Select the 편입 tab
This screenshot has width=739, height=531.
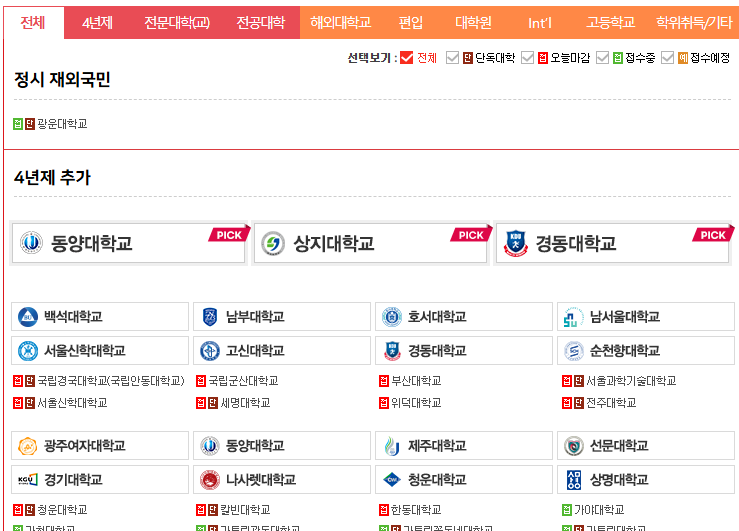coord(411,23)
